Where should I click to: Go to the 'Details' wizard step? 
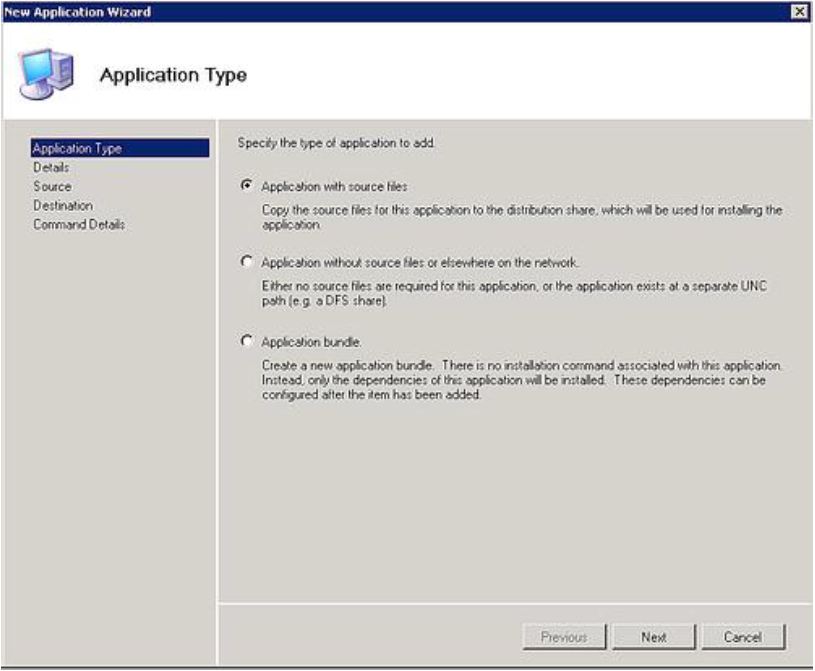click(x=51, y=167)
